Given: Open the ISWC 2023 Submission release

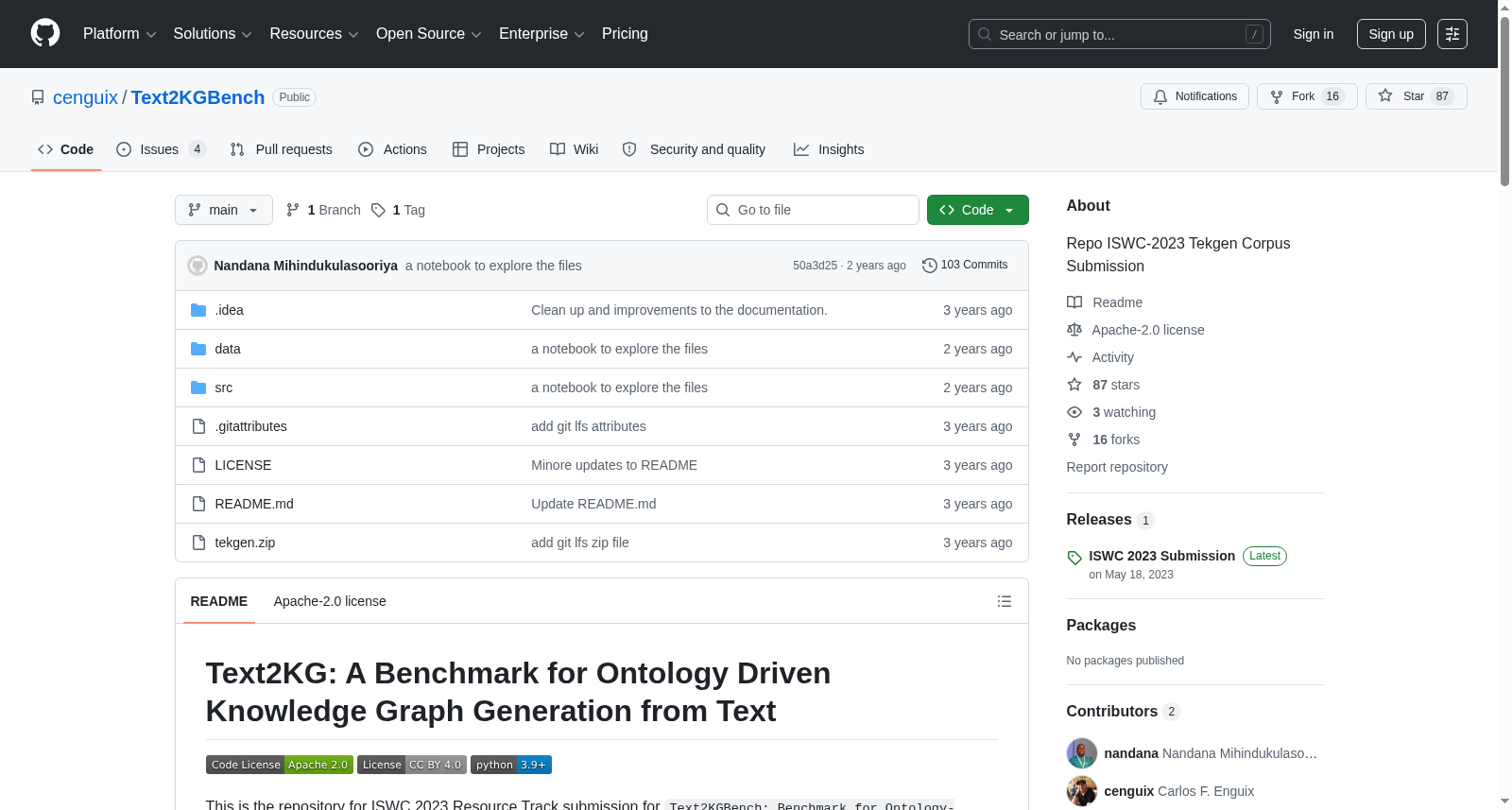Looking at the screenshot, I should pyautogui.click(x=1161, y=556).
